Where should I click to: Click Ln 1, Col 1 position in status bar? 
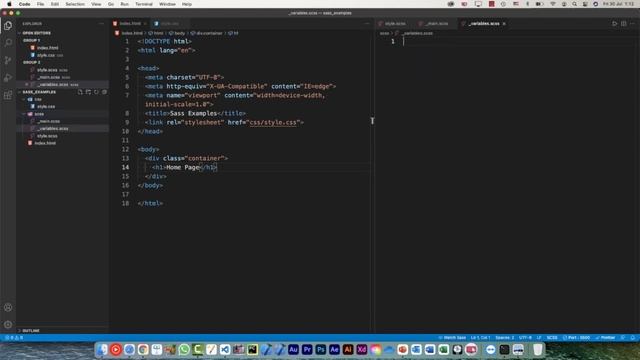[x=480, y=338]
